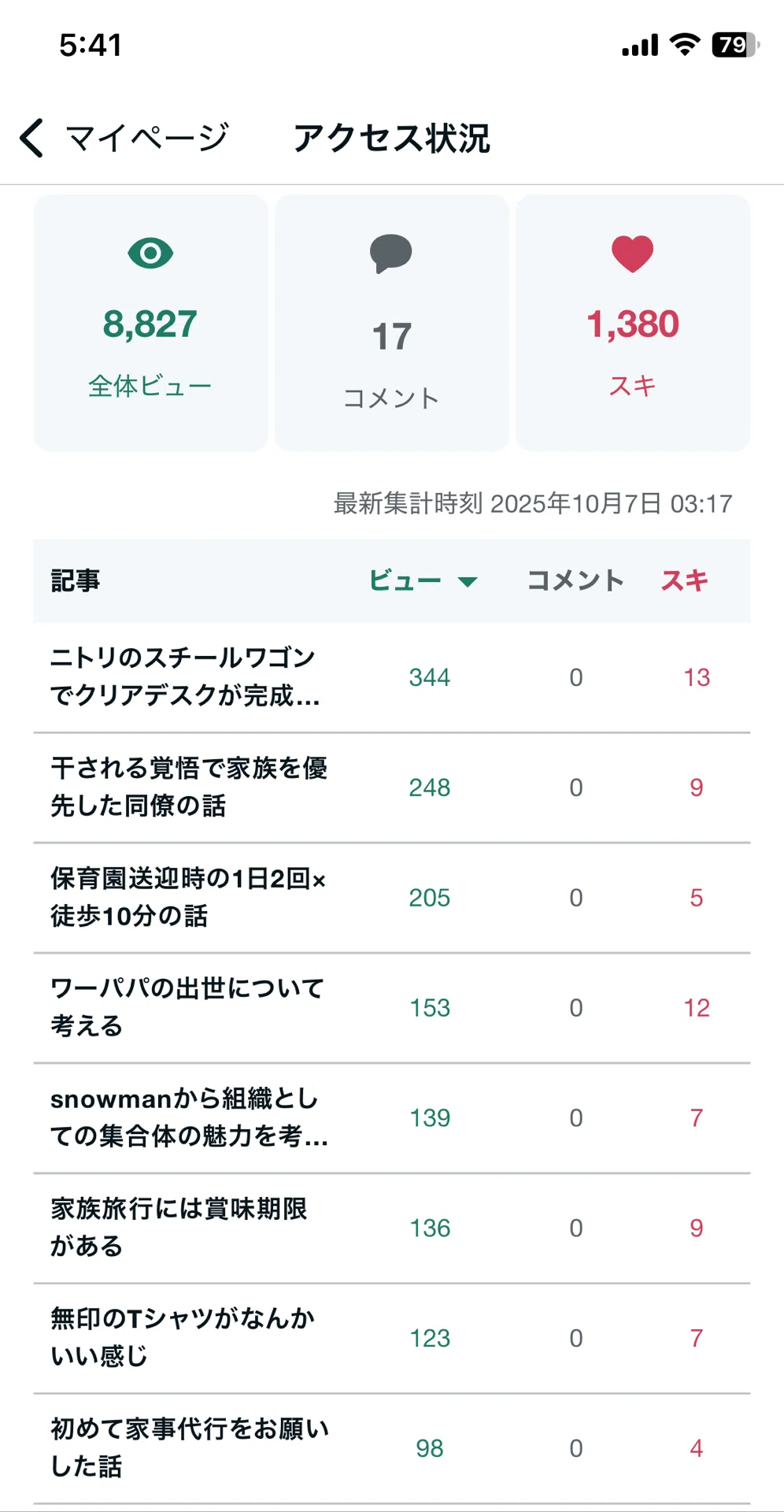Open article 干される覚悟で家族を優先した同僚の話
The image size is (784, 1512).
pyautogui.click(x=392, y=787)
